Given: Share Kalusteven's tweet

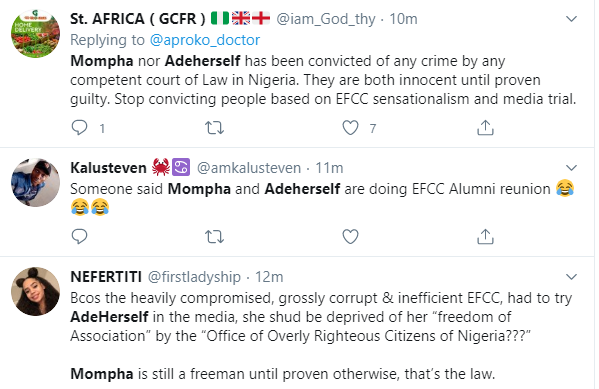Looking at the screenshot, I should coord(485,237).
